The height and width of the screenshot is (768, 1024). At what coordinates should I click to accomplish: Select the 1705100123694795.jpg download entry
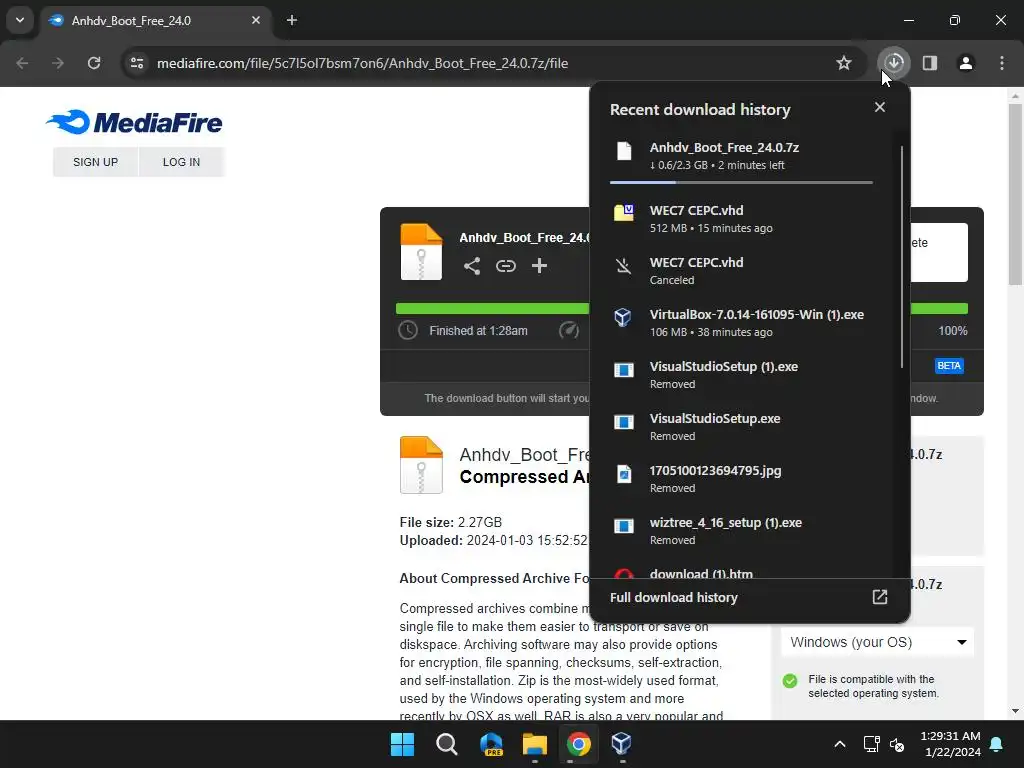(741, 479)
